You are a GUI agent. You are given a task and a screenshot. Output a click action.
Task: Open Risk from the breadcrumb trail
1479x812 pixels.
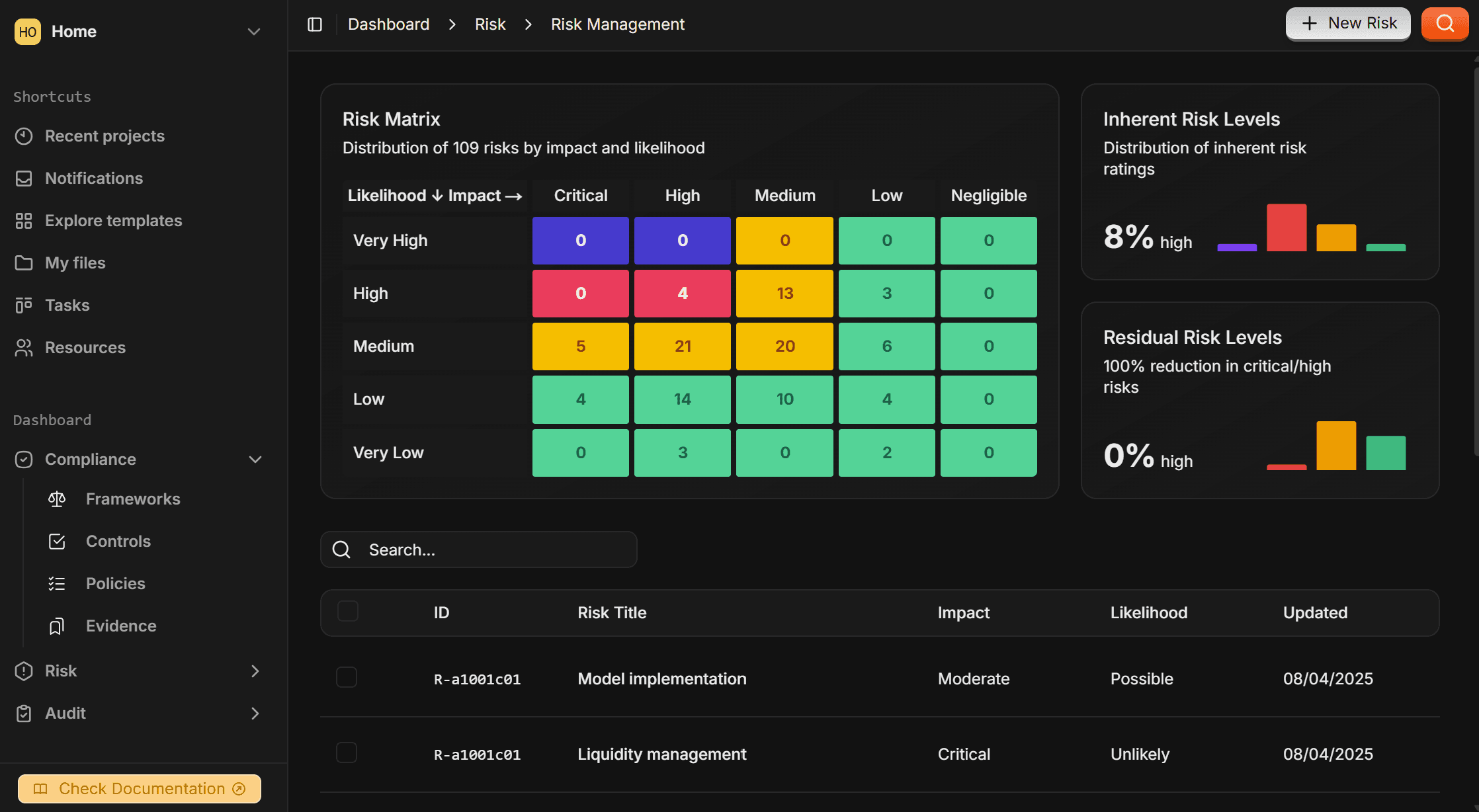pos(490,24)
